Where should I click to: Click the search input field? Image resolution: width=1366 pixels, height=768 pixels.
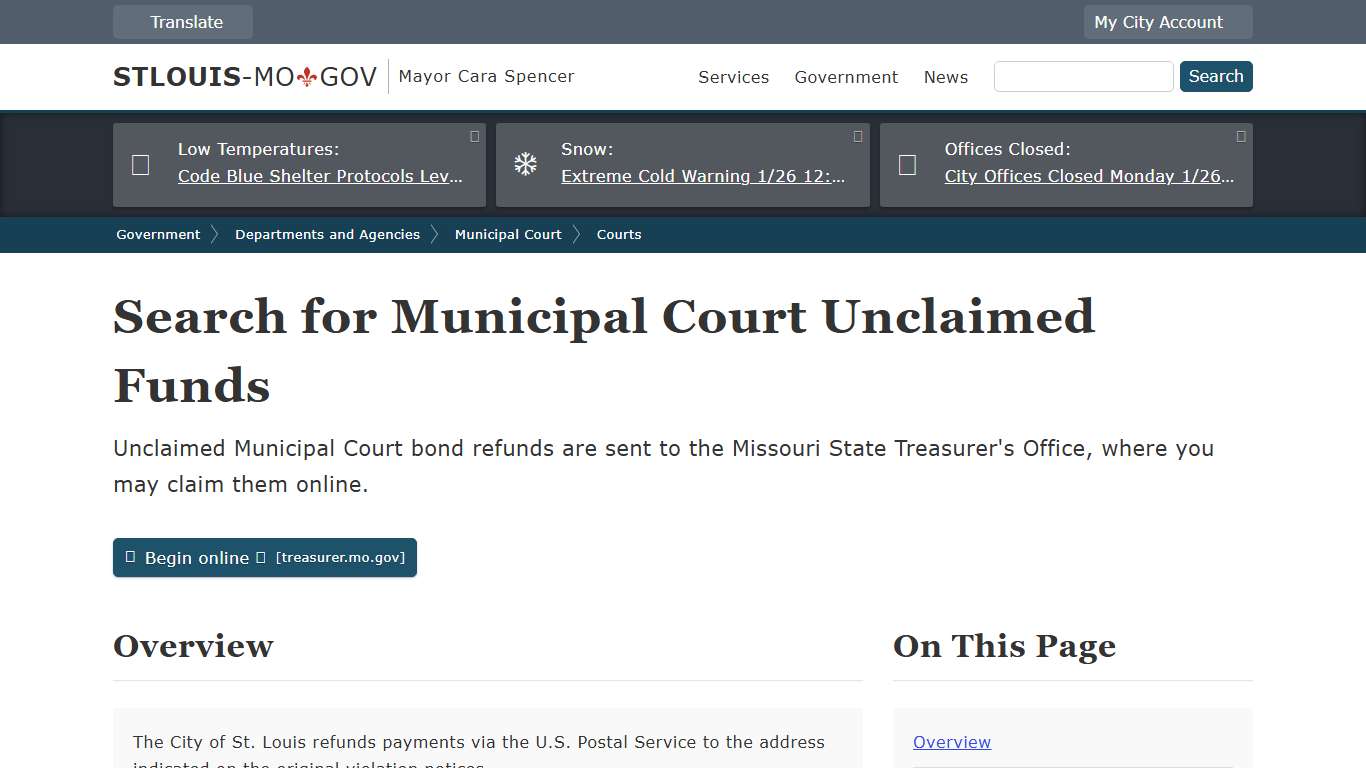coord(1083,76)
